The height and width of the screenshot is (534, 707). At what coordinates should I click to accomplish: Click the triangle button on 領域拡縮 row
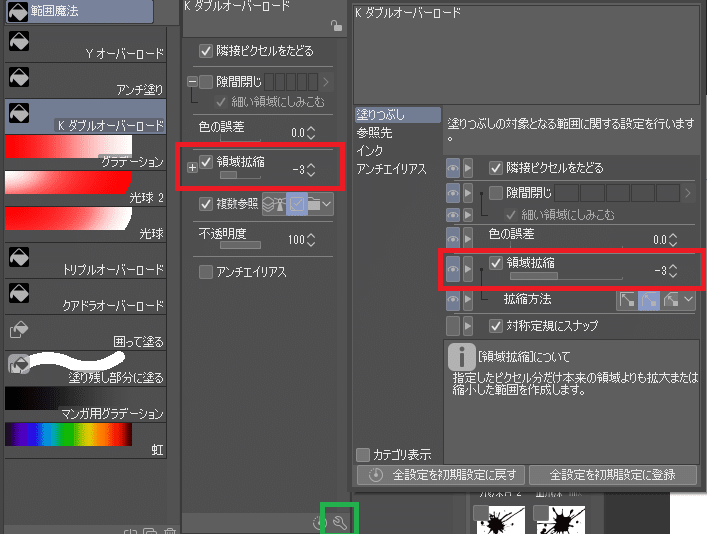(x=468, y=269)
